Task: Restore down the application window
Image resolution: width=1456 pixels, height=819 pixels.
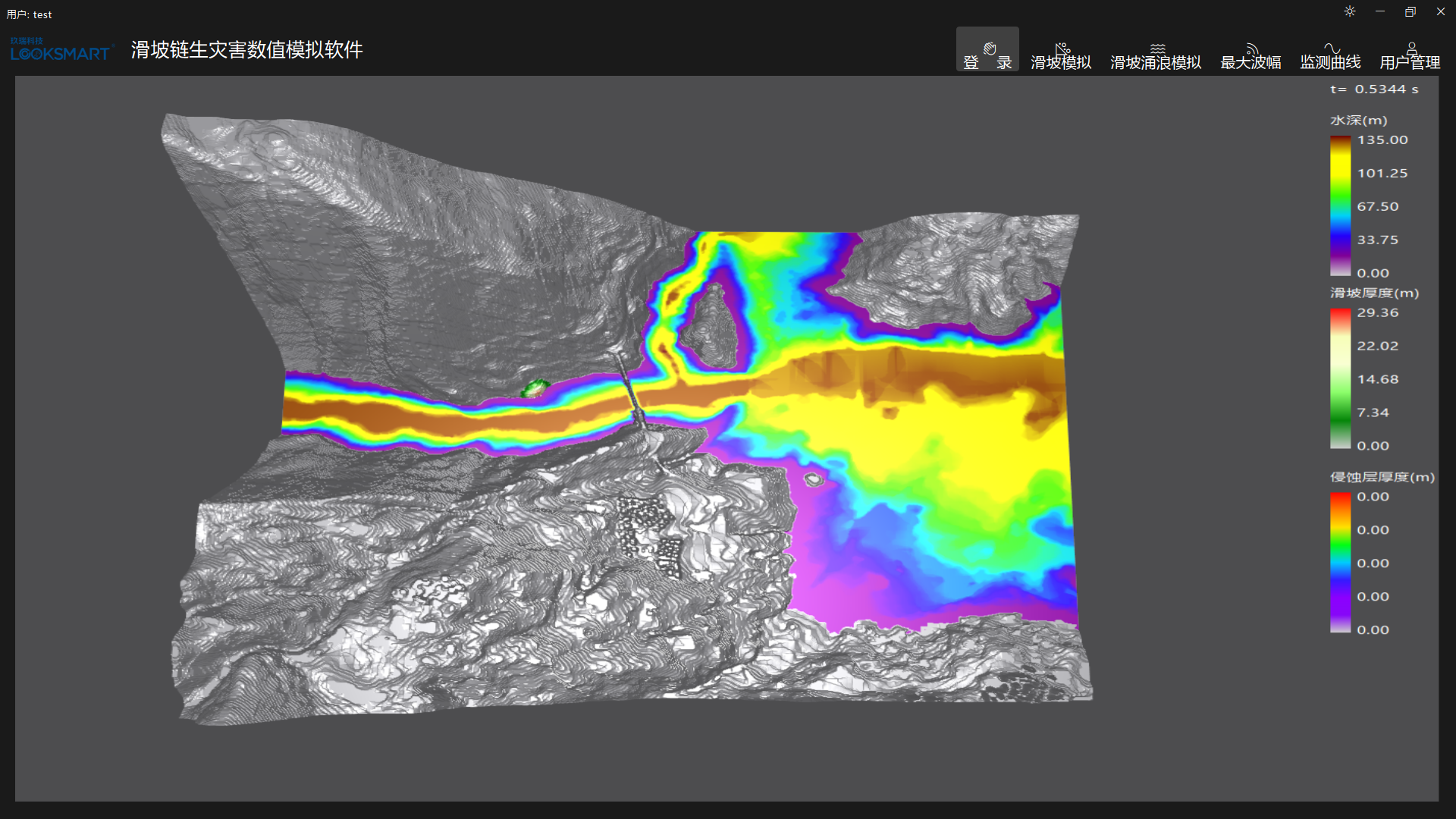Action: coord(1410,11)
